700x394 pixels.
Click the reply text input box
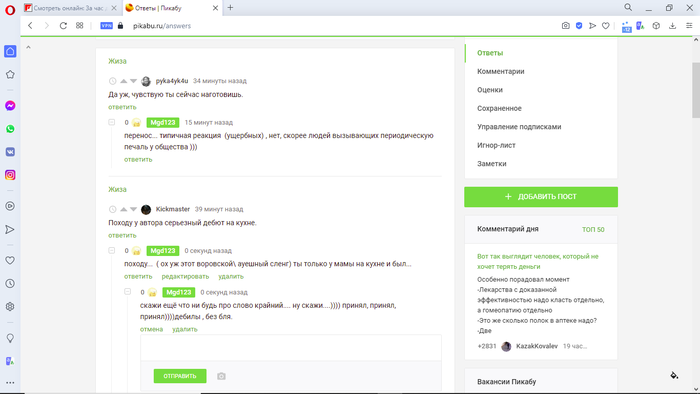pyautogui.click(x=291, y=348)
